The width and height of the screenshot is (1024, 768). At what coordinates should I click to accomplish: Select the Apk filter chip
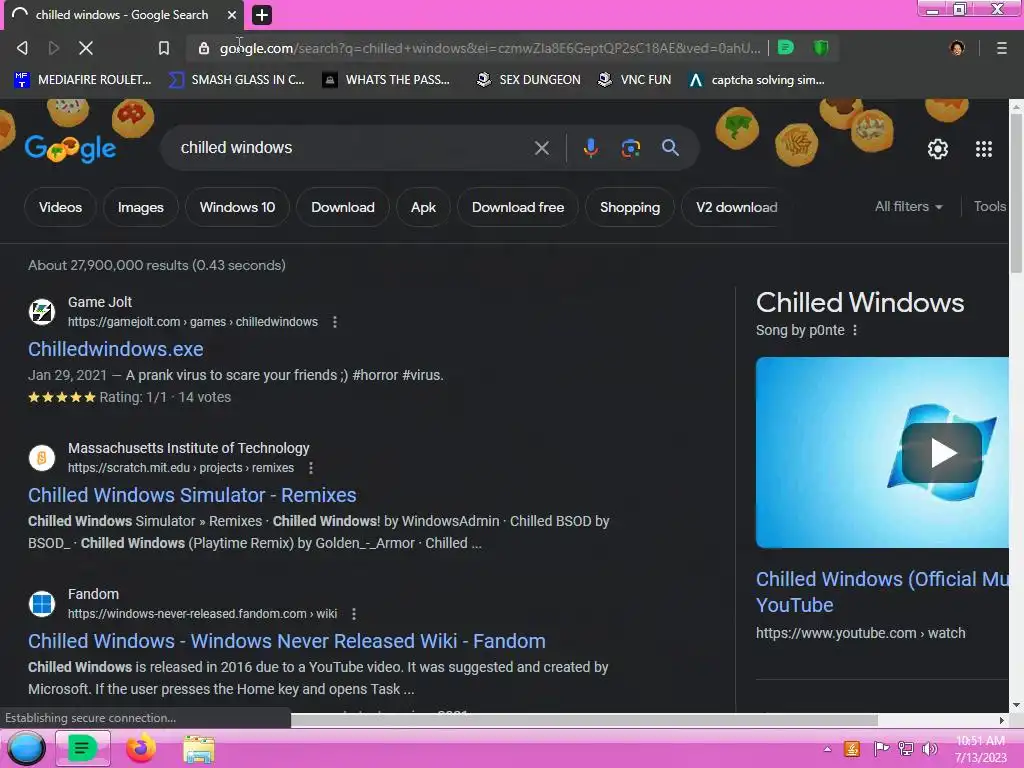click(423, 207)
